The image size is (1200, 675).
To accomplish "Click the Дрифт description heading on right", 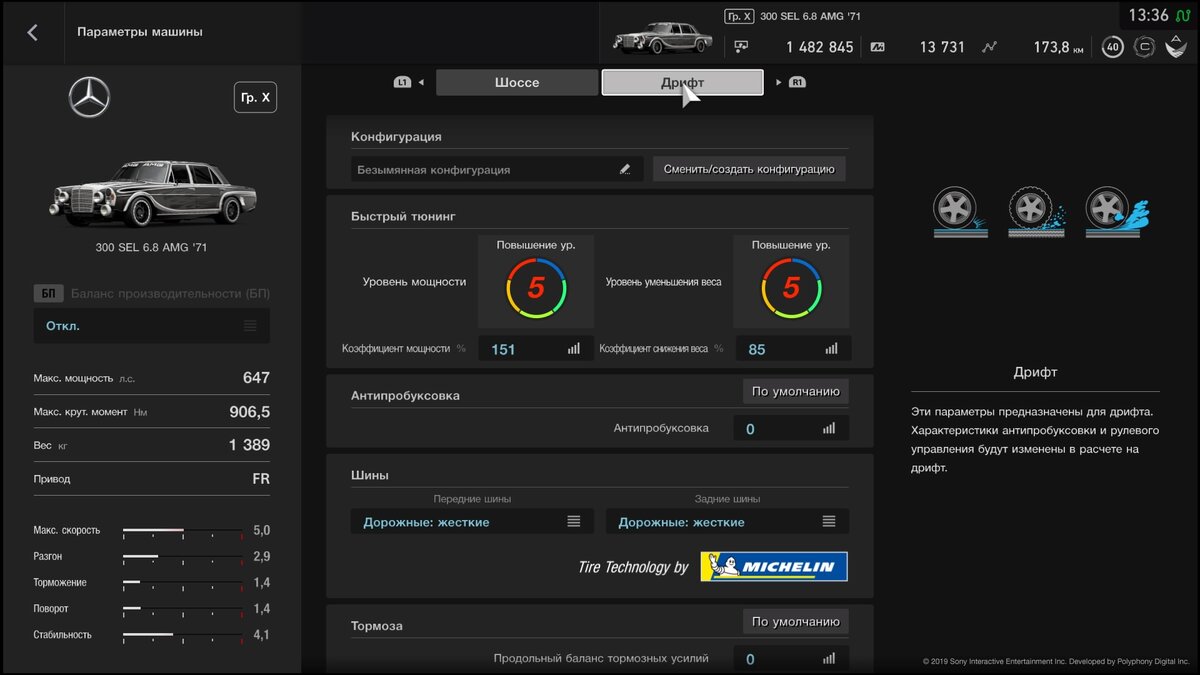I will point(1035,372).
